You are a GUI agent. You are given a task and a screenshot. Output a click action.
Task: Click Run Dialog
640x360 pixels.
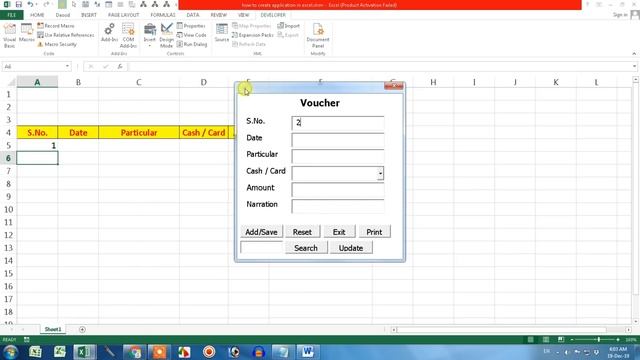click(x=192, y=44)
